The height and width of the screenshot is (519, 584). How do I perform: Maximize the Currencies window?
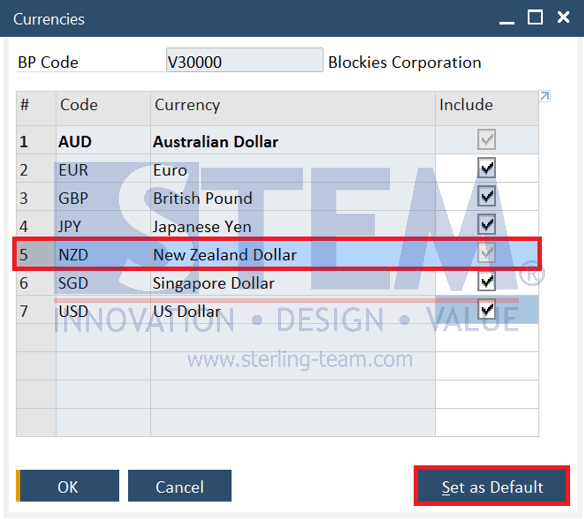[x=535, y=18]
